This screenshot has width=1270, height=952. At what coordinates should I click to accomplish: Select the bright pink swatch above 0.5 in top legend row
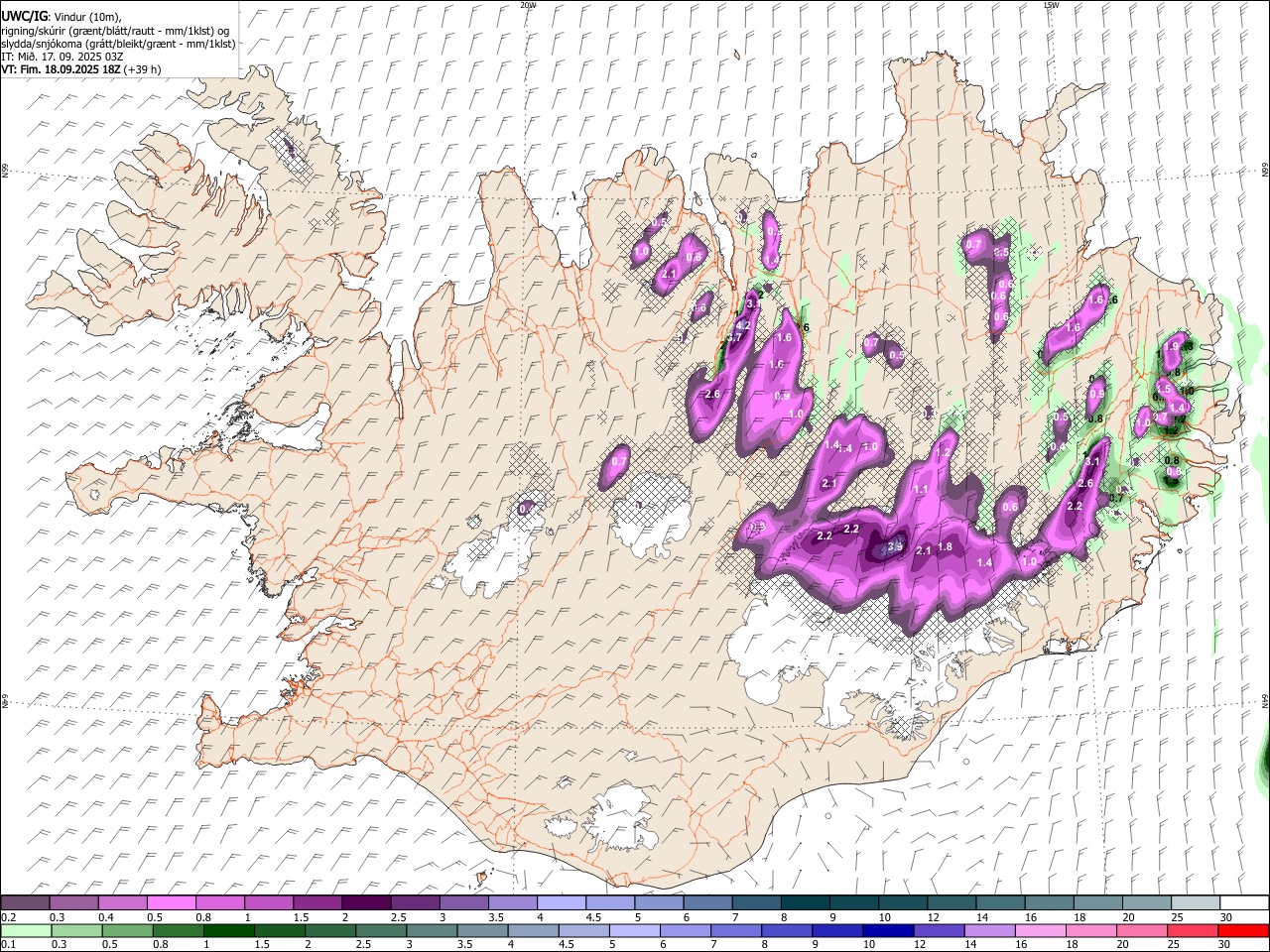click(171, 903)
